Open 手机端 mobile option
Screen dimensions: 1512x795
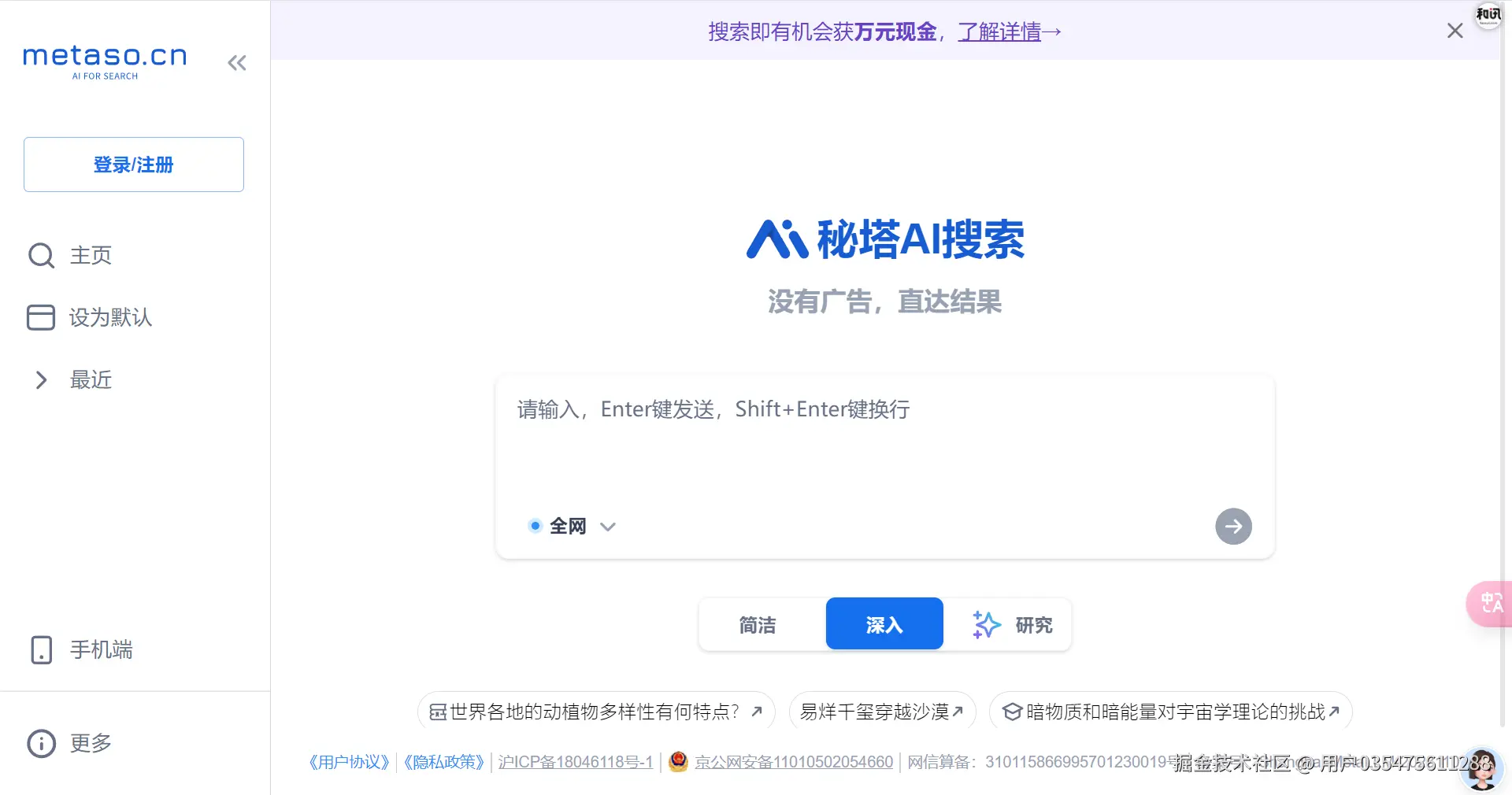click(81, 650)
